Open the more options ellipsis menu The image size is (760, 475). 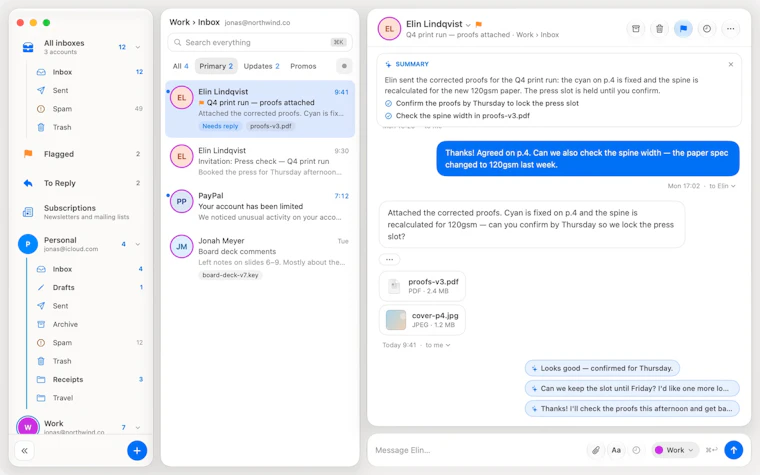click(x=730, y=29)
